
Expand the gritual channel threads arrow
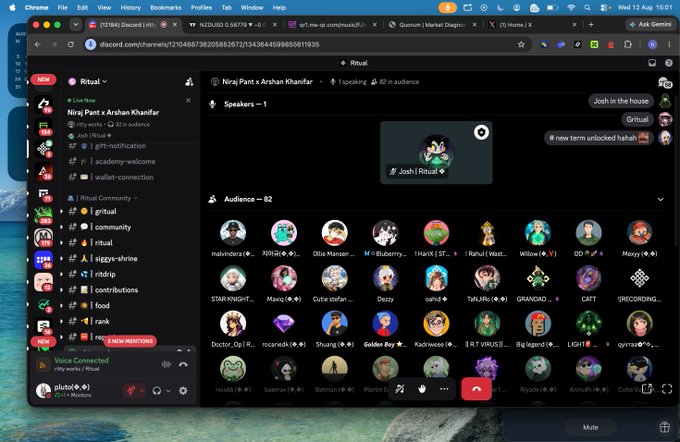point(62,211)
